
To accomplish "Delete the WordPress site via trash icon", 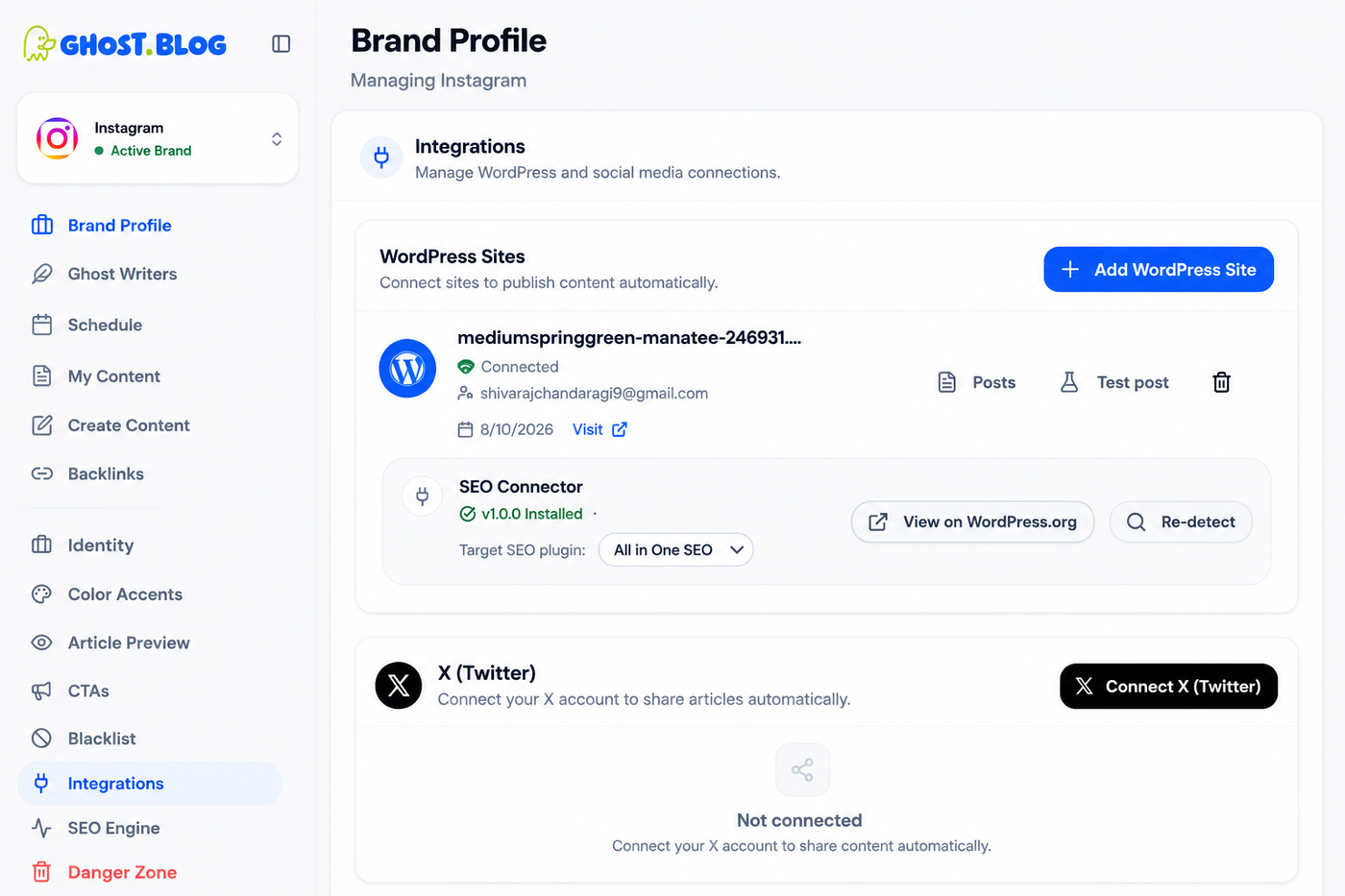I will click(x=1221, y=382).
